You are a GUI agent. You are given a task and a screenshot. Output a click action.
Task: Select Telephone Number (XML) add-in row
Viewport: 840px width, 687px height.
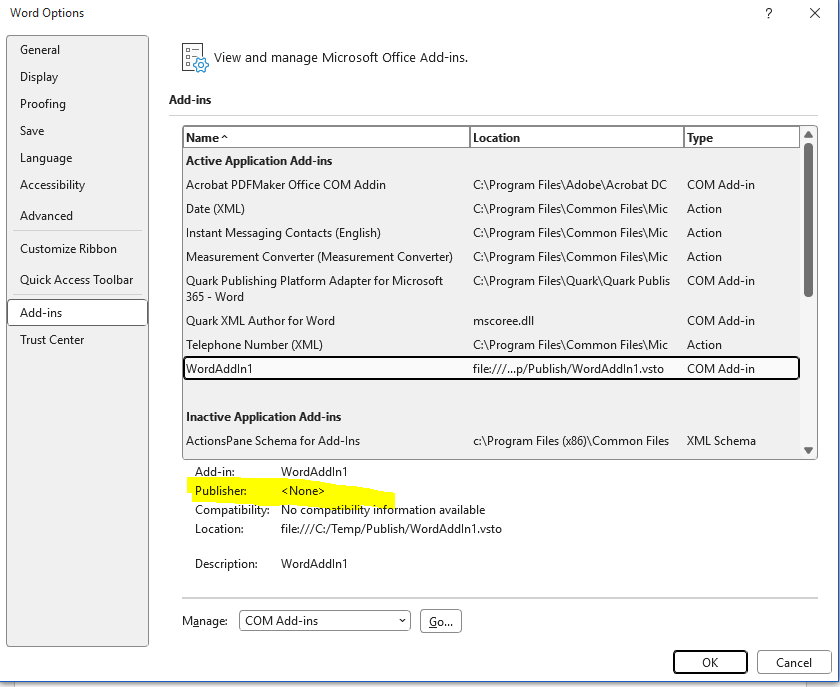[x=491, y=345]
